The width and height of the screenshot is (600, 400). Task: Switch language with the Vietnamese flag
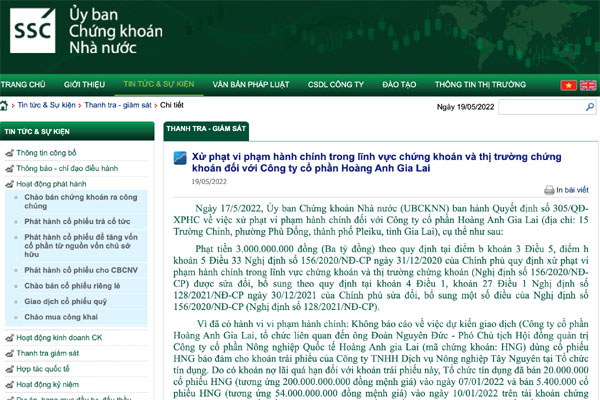coord(568,87)
